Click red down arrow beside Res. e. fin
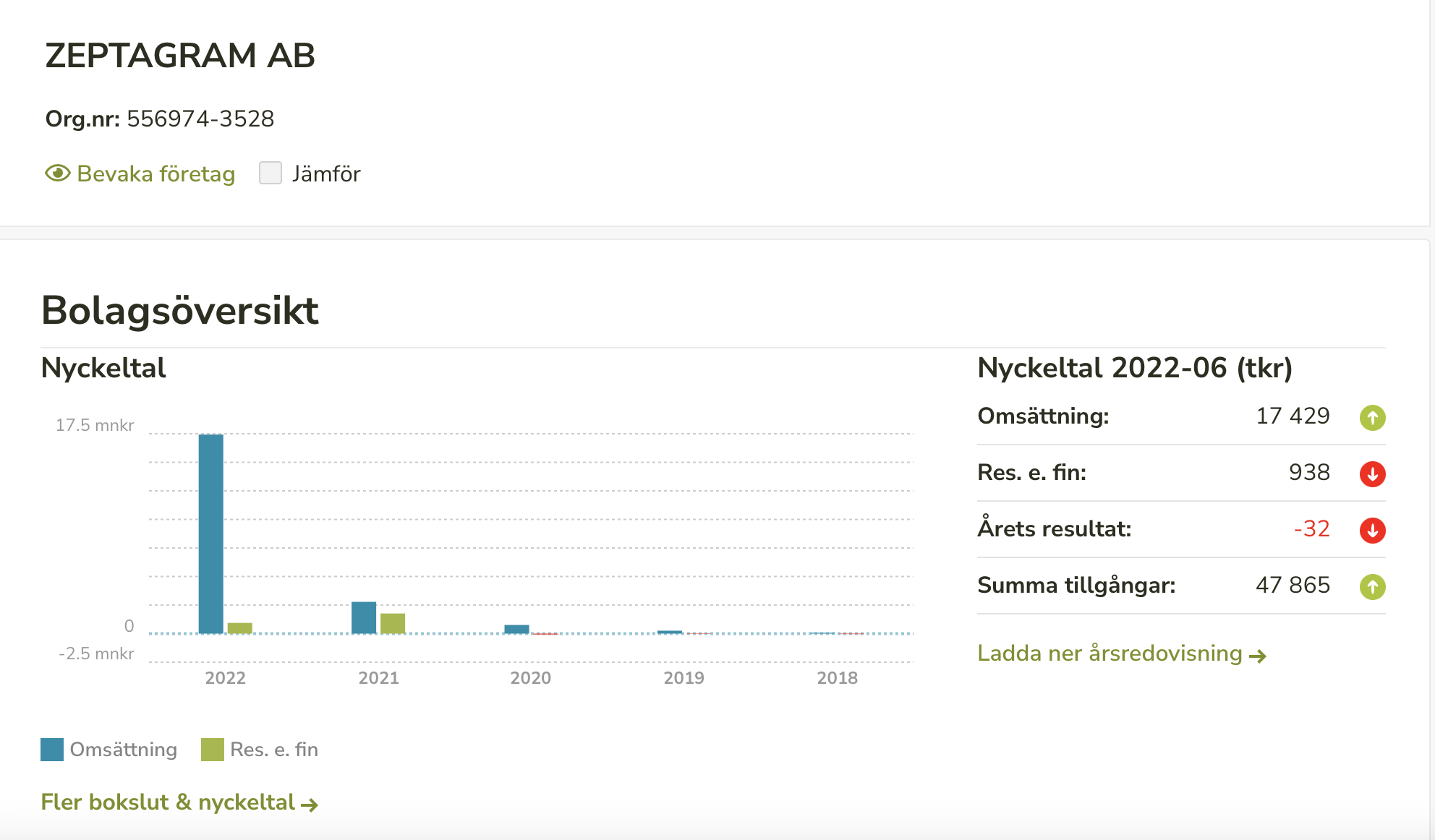 (1372, 473)
